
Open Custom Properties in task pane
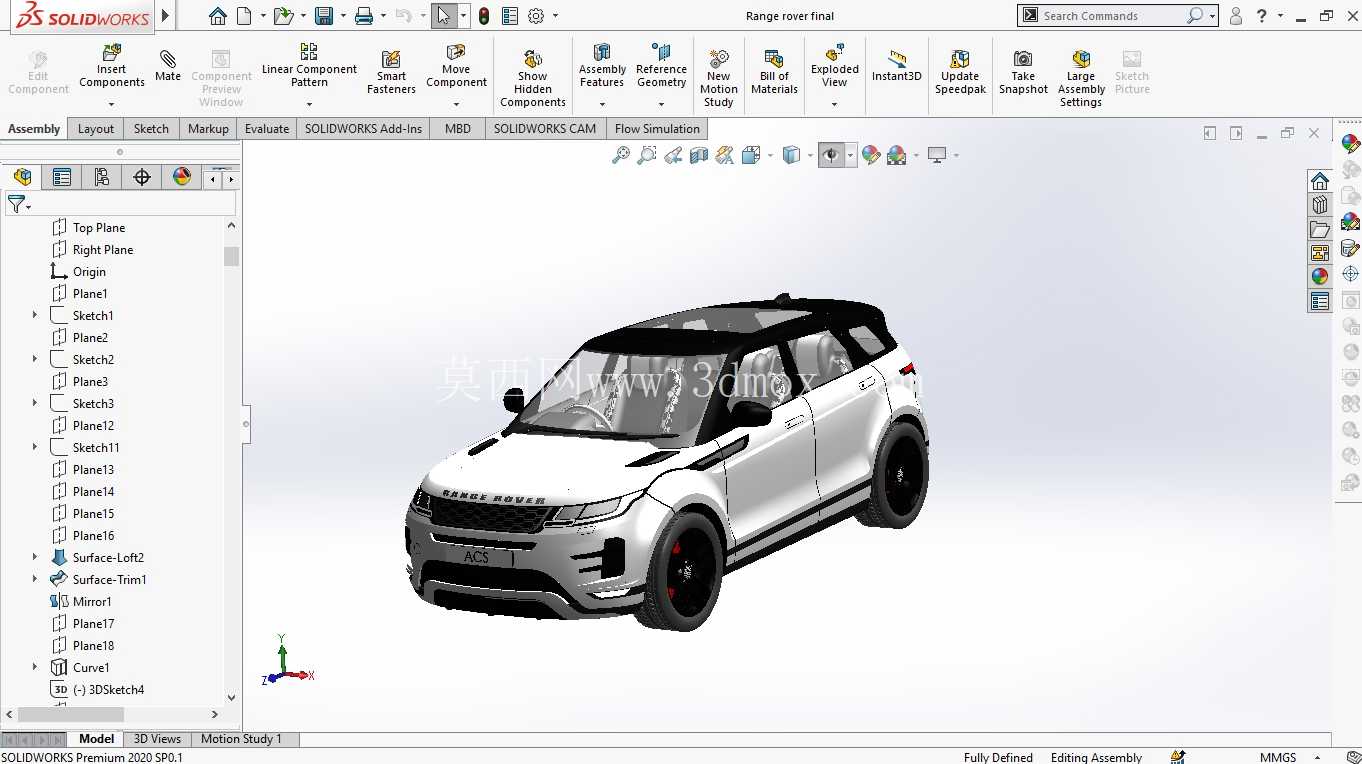[1320, 301]
